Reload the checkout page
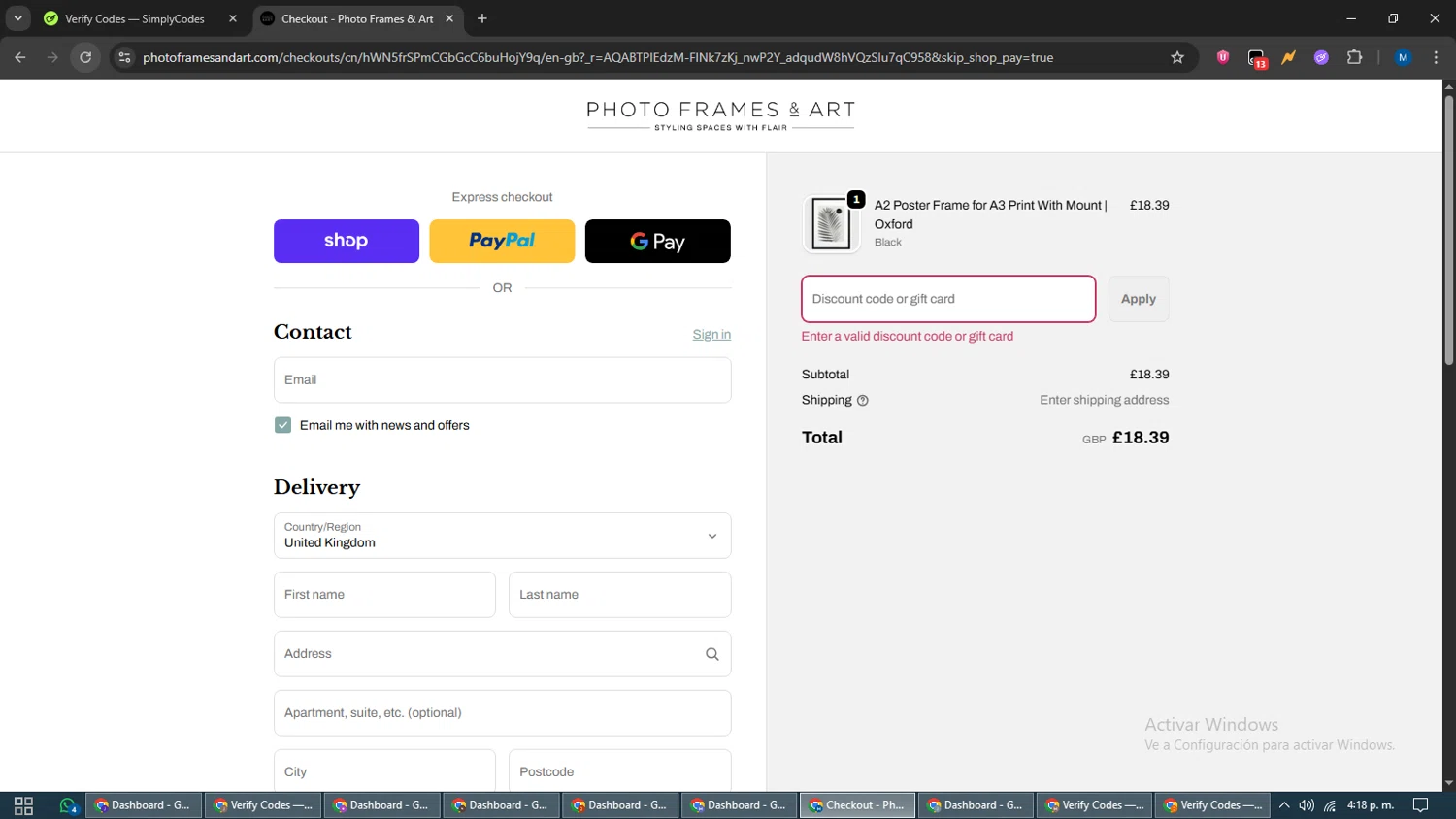 pos(85,58)
